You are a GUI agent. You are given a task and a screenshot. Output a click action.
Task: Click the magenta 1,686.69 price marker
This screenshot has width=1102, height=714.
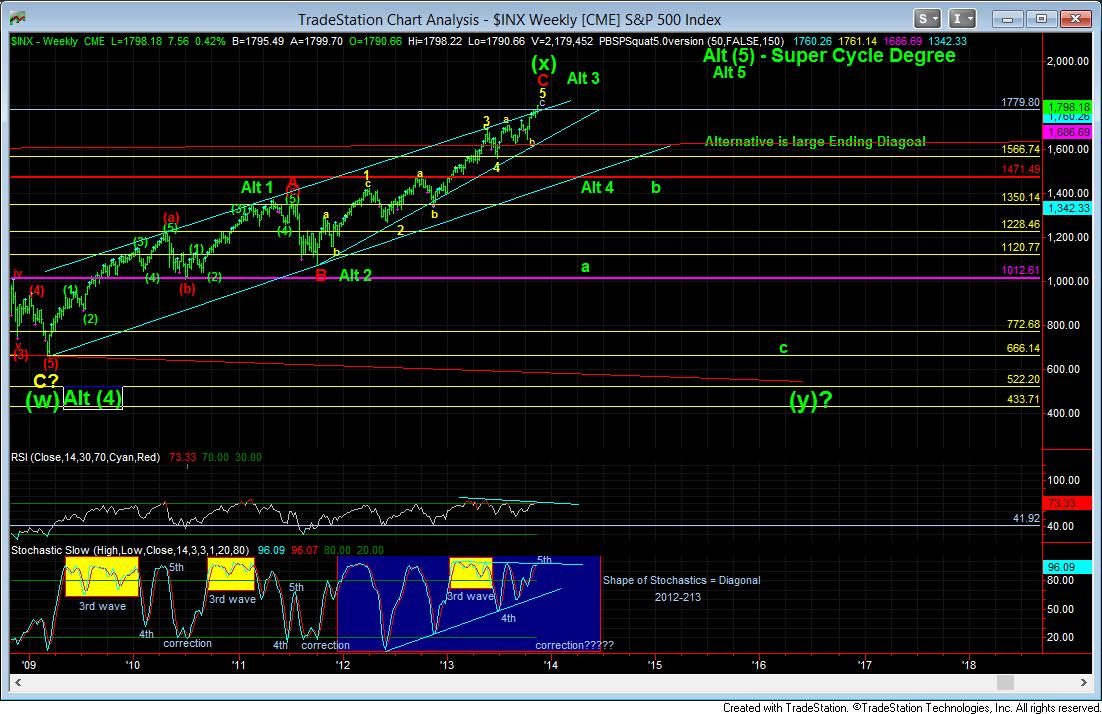pyautogui.click(x=1068, y=132)
